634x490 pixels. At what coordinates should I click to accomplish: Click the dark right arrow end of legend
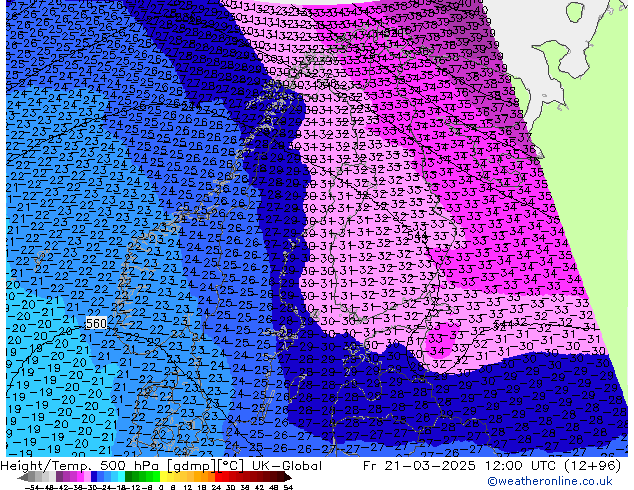(x=287, y=477)
